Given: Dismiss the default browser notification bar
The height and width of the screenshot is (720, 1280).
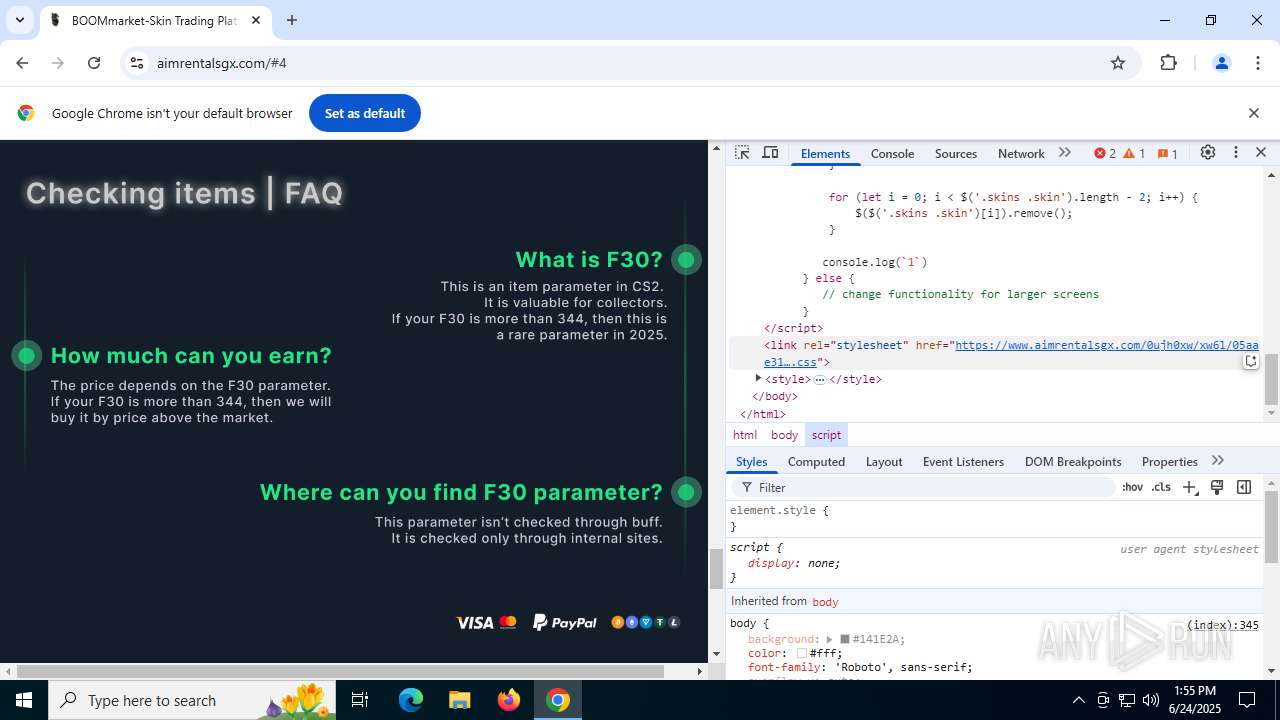Looking at the screenshot, I should coord(1253,113).
